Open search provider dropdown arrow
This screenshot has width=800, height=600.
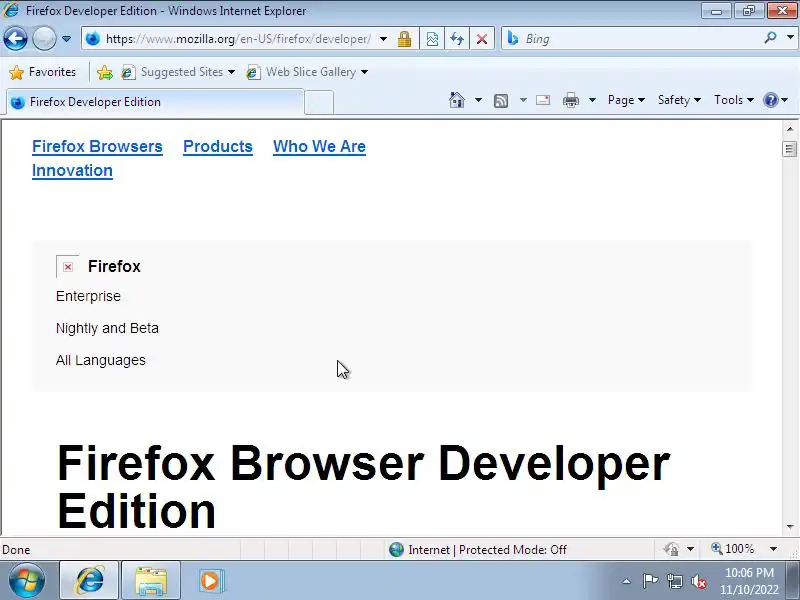pos(790,38)
